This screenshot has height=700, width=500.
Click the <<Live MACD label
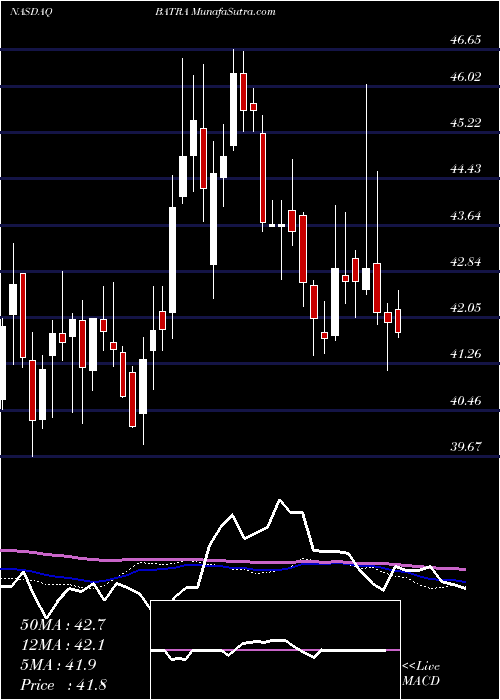coord(421,674)
